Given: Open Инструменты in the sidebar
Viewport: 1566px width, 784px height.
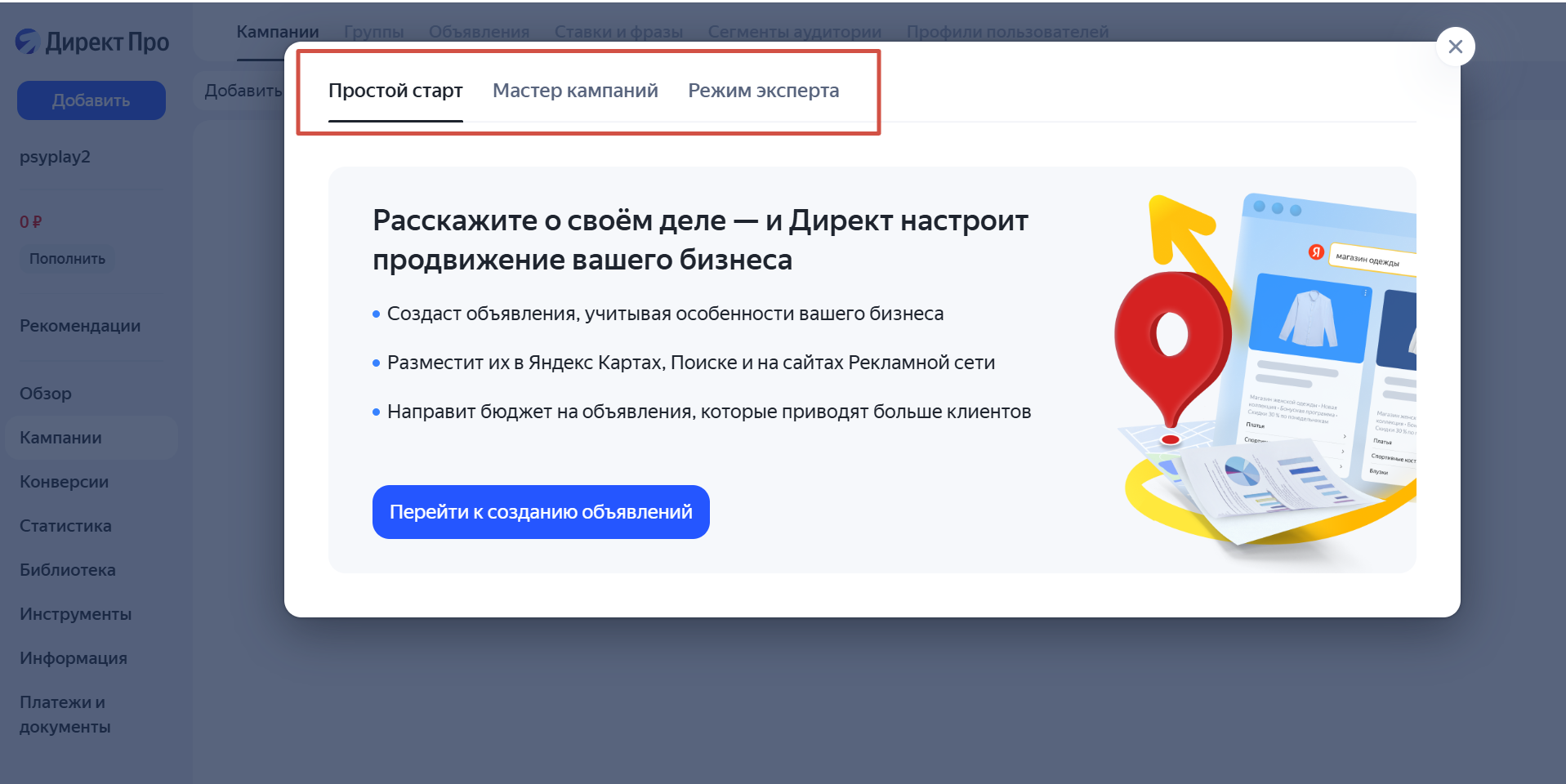Looking at the screenshot, I should click(x=75, y=614).
